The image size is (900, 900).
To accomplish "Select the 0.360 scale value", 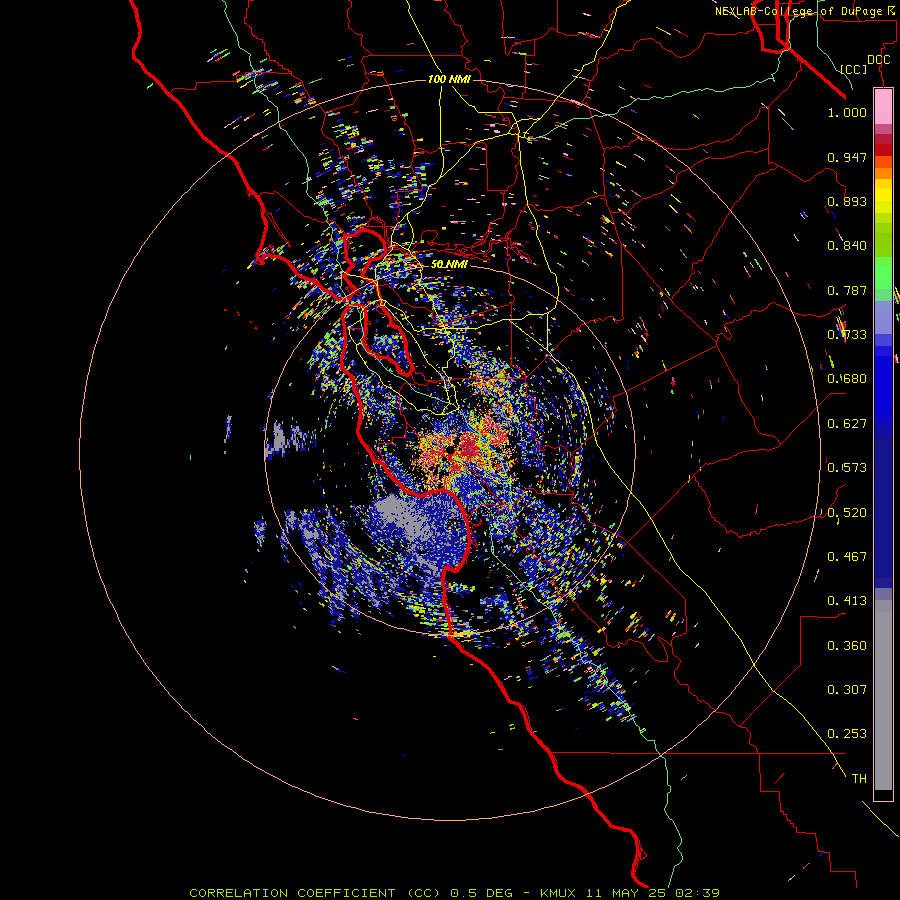I will (x=847, y=646).
